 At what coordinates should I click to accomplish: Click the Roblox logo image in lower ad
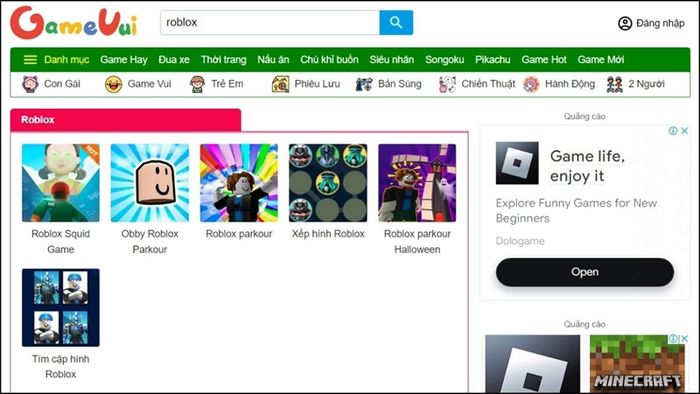click(x=533, y=364)
